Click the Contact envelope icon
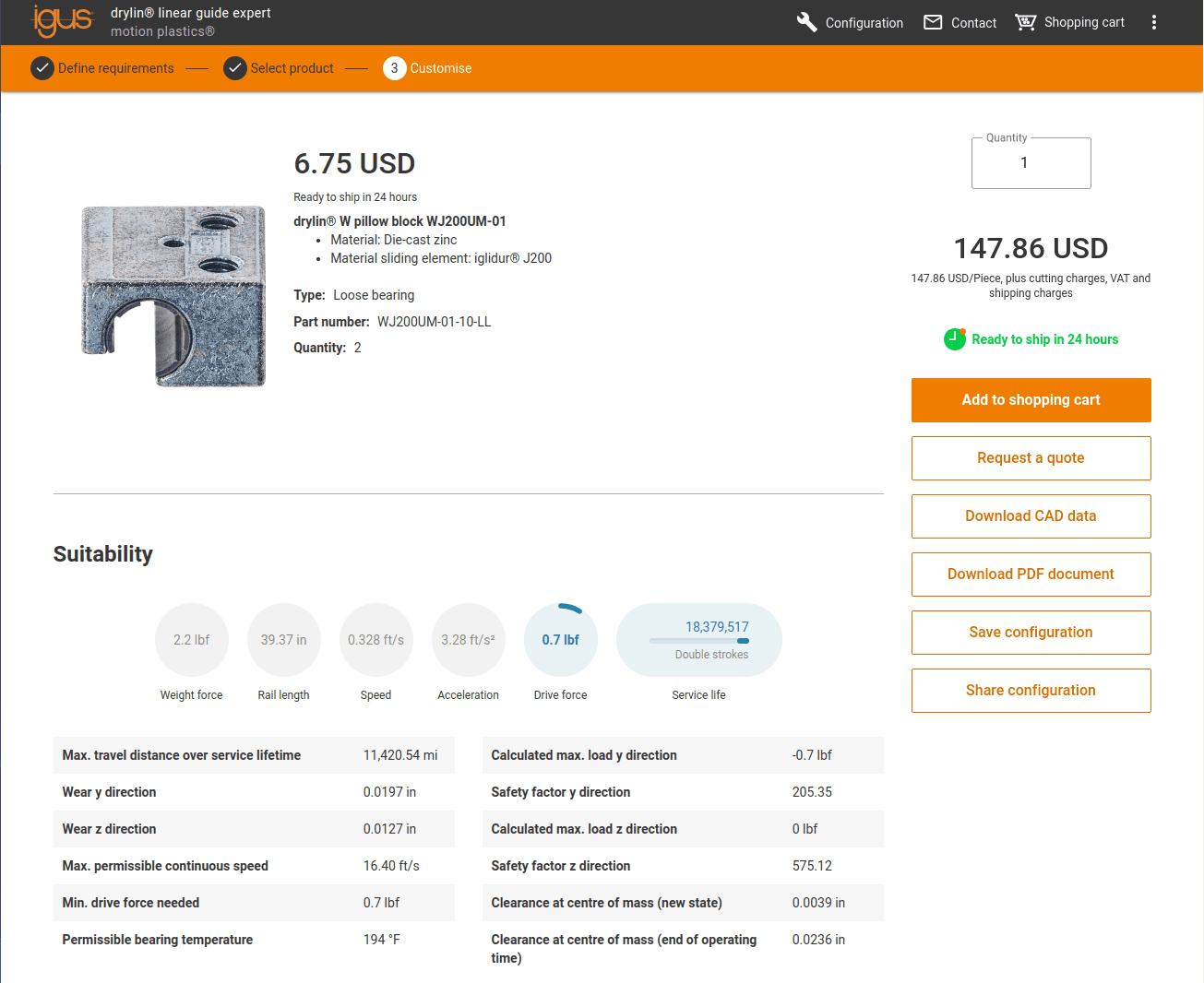1204x983 pixels. click(934, 22)
